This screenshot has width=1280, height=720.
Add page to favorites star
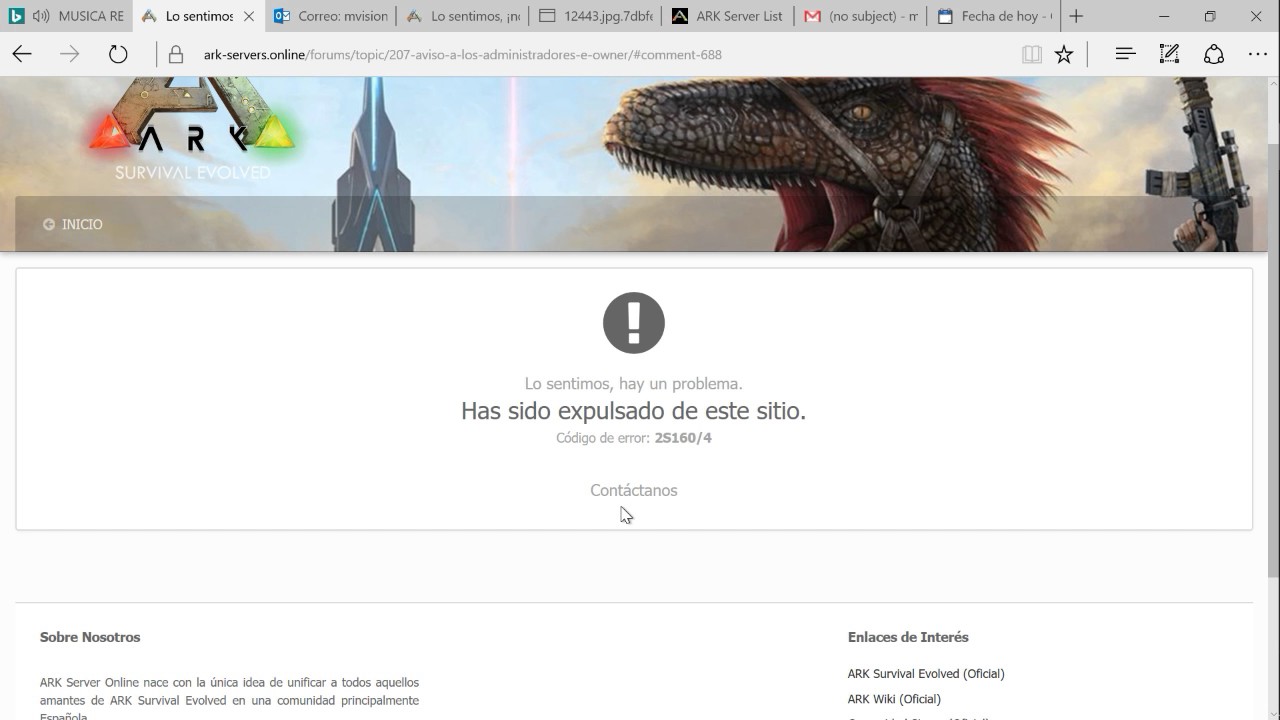point(1064,55)
